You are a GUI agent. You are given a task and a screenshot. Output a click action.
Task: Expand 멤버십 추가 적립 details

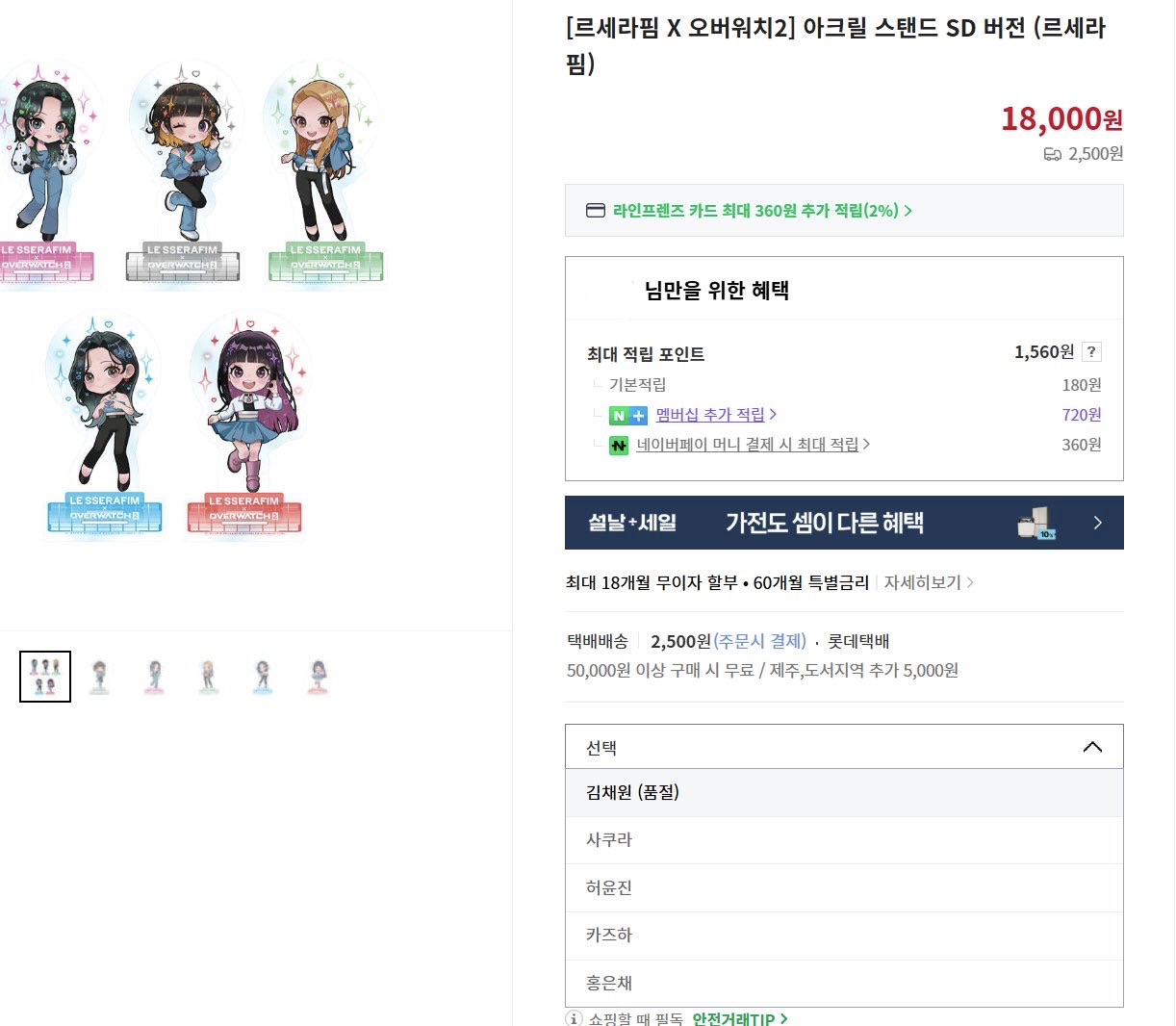(x=716, y=415)
